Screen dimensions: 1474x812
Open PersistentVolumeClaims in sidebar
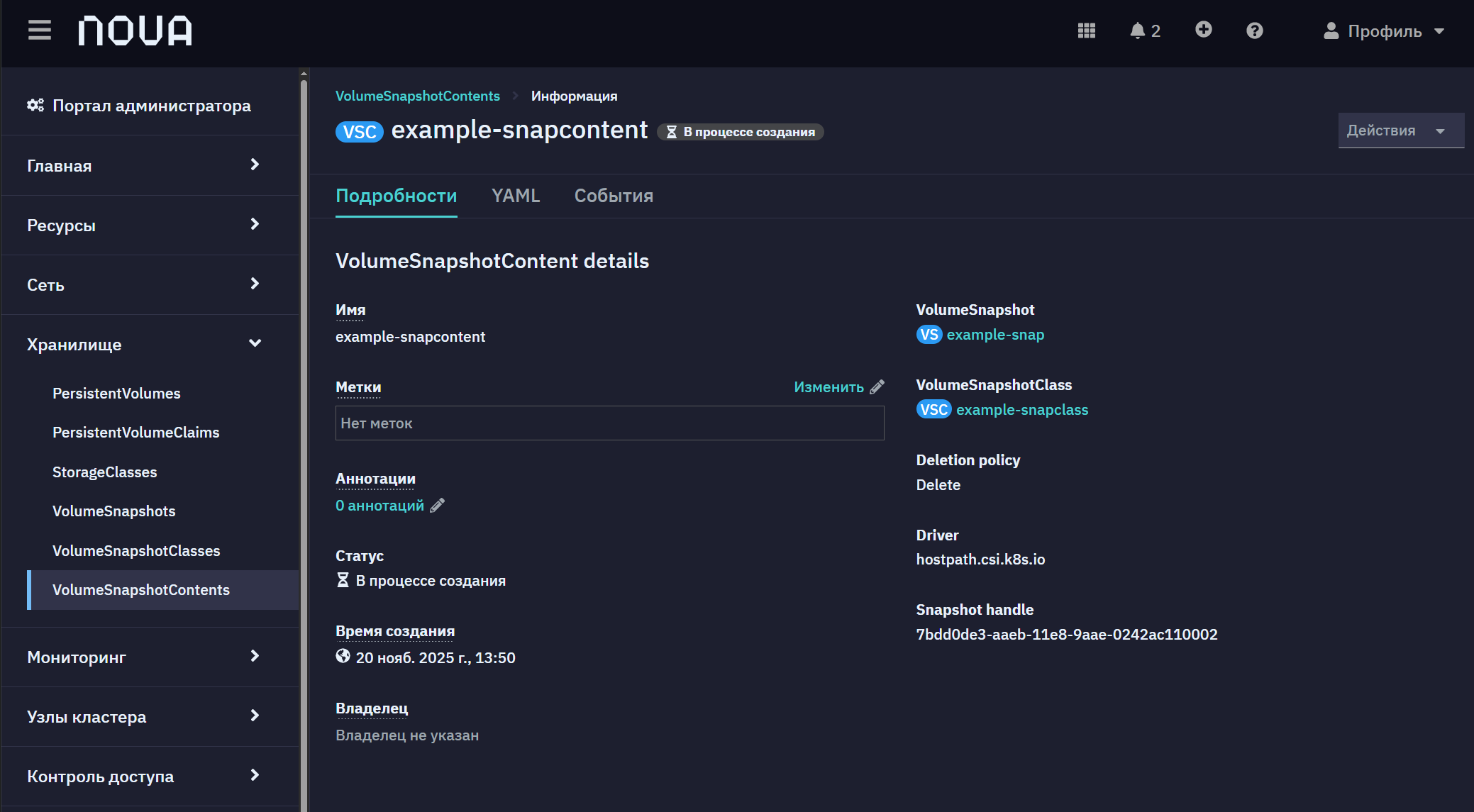tap(135, 432)
